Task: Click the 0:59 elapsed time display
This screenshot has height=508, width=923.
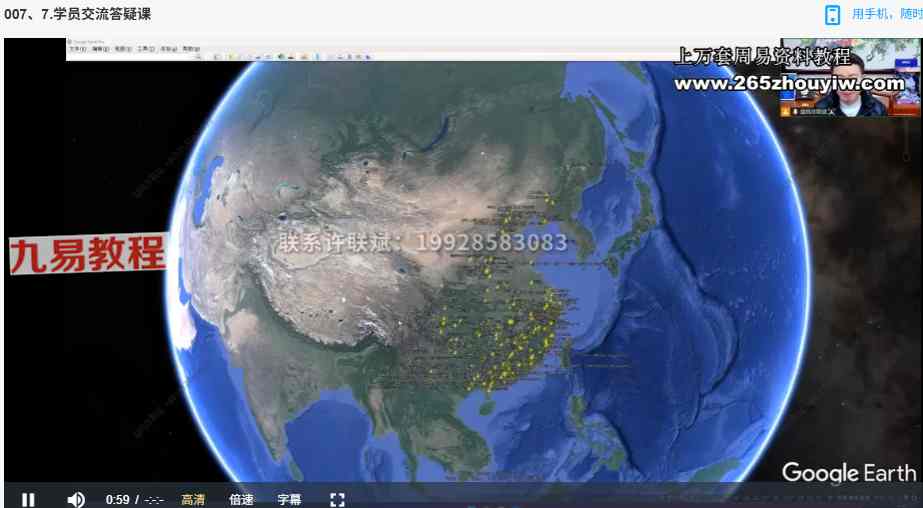Action: tap(118, 499)
